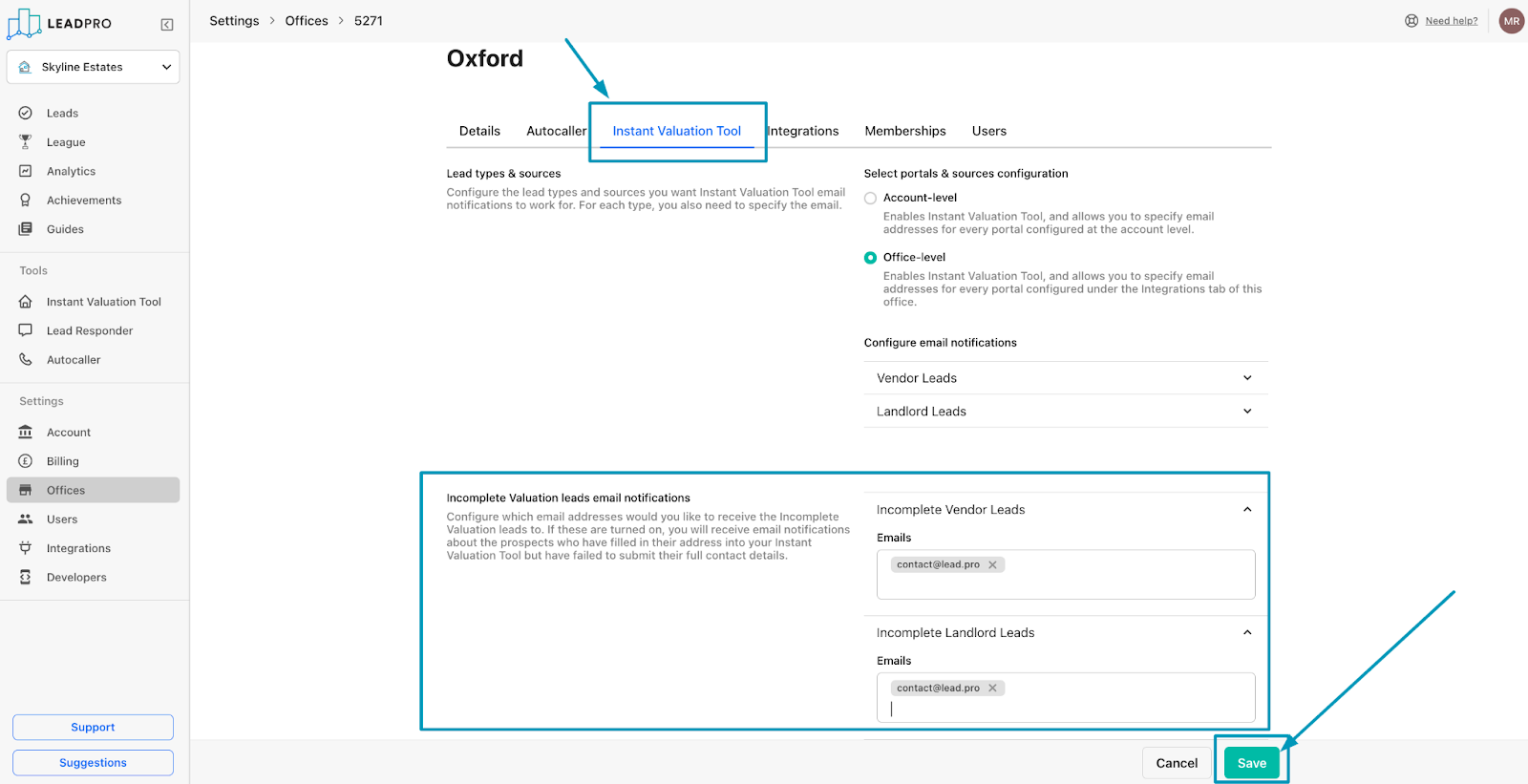
Task: Select the Account-level radio option
Action: tap(870, 199)
